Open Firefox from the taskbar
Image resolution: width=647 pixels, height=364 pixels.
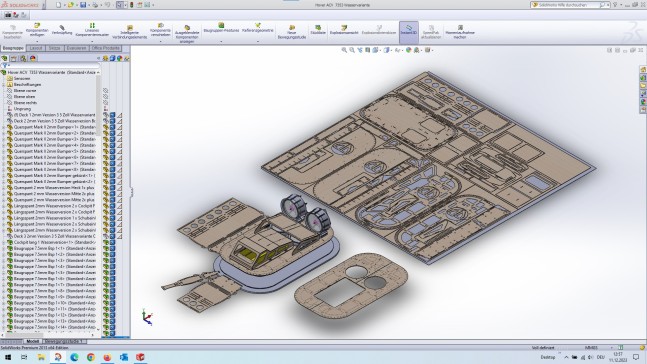(x=107, y=357)
